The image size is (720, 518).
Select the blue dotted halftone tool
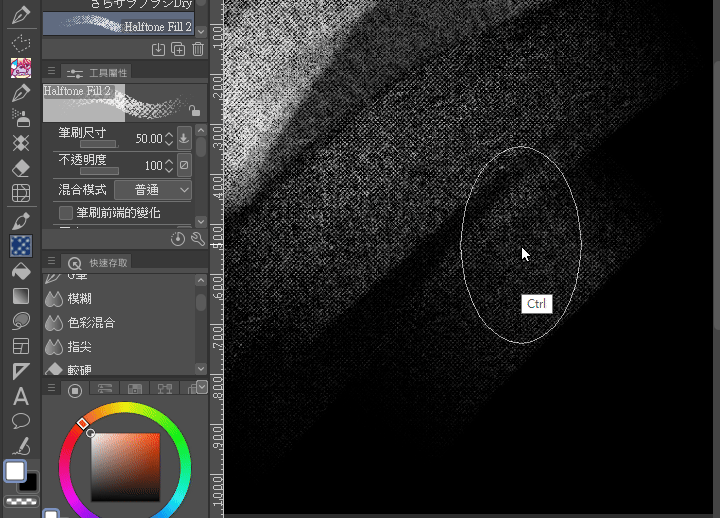pyautogui.click(x=21, y=246)
